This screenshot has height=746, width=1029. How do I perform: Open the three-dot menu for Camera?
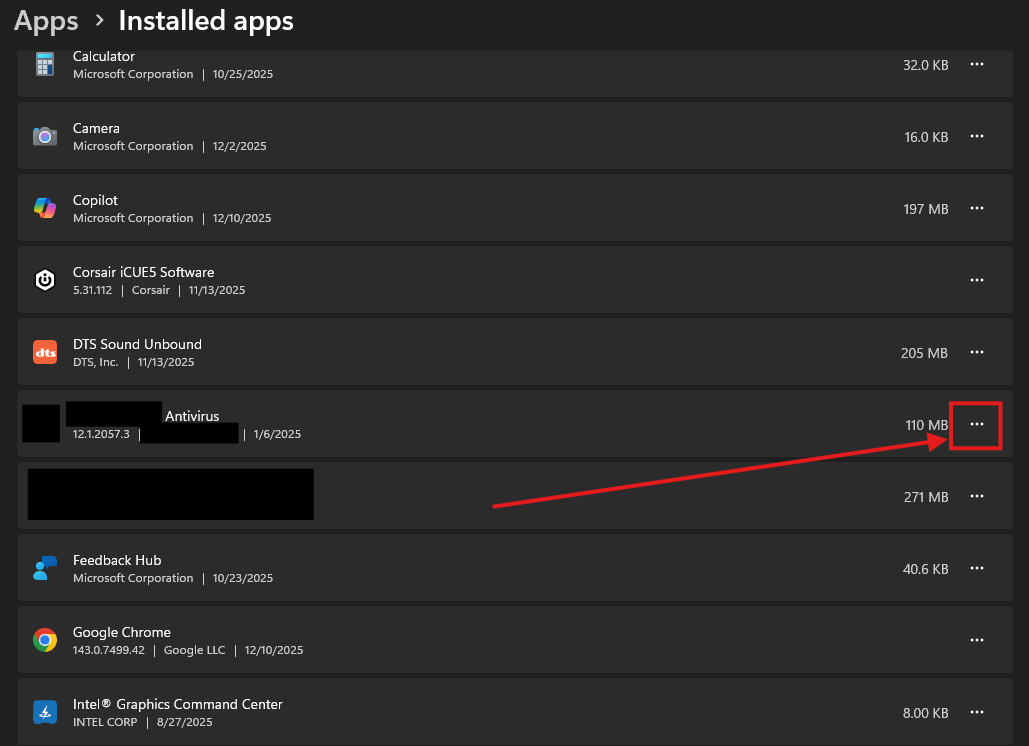(977, 136)
